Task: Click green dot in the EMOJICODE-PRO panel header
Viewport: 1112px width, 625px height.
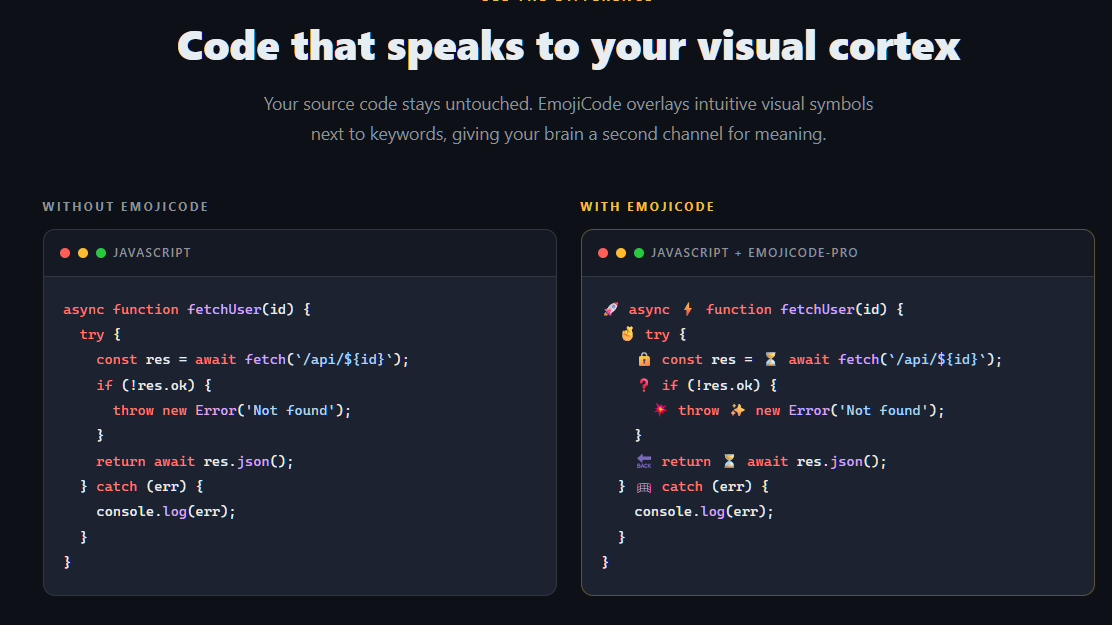Action: coord(639,253)
